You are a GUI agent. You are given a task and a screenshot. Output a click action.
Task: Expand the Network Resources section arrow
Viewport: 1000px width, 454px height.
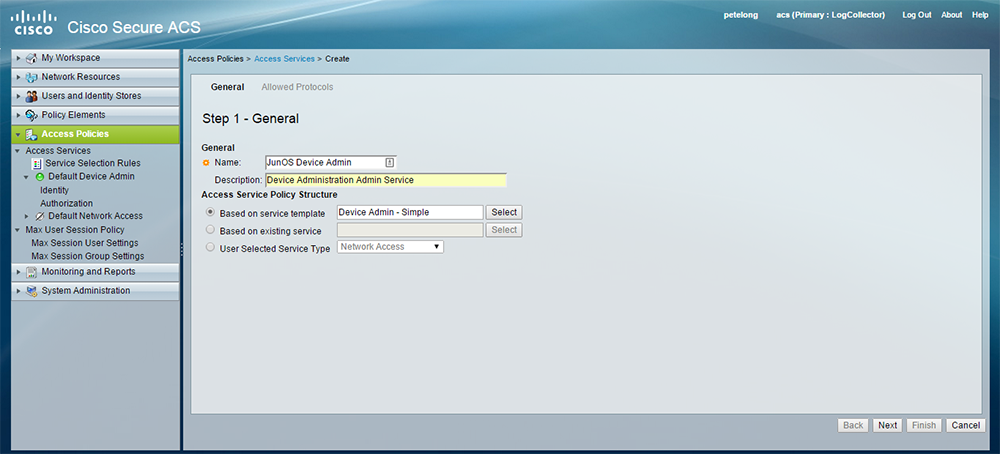tap(19, 77)
